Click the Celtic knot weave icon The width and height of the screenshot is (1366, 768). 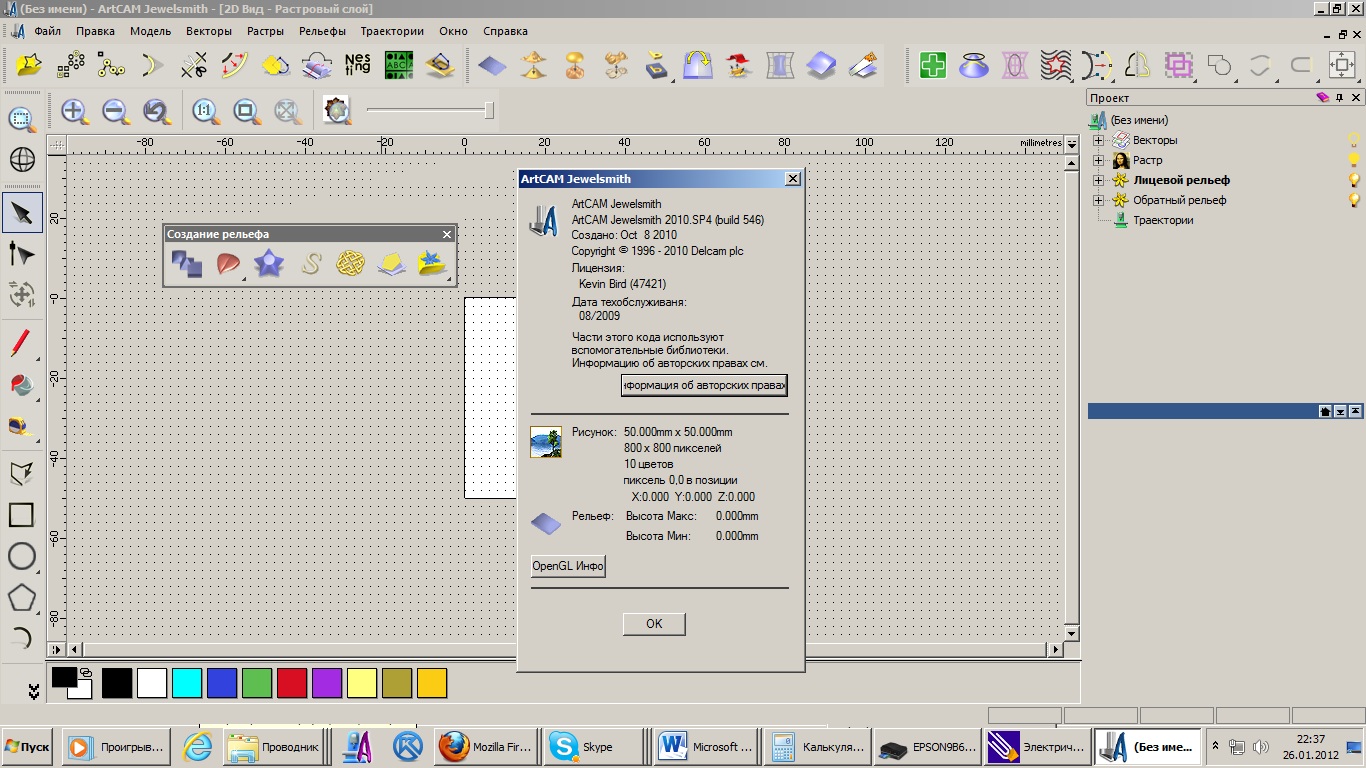(351, 264)
